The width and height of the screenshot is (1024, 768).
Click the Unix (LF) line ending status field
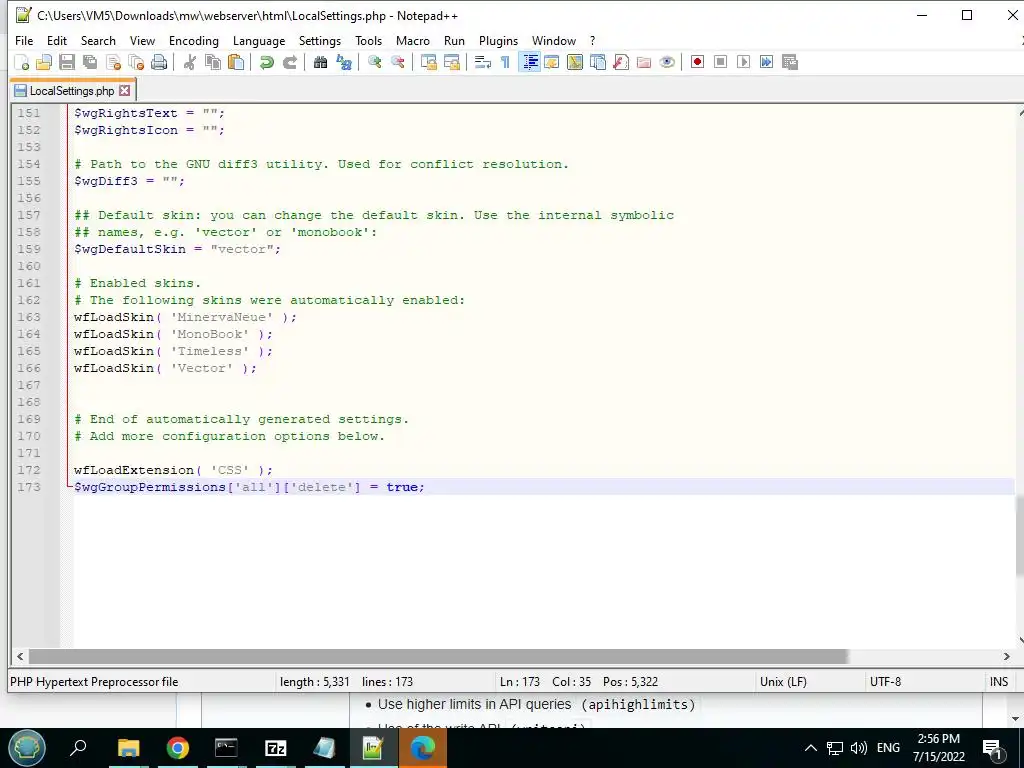pyautogui.click(x=783, y=682)
